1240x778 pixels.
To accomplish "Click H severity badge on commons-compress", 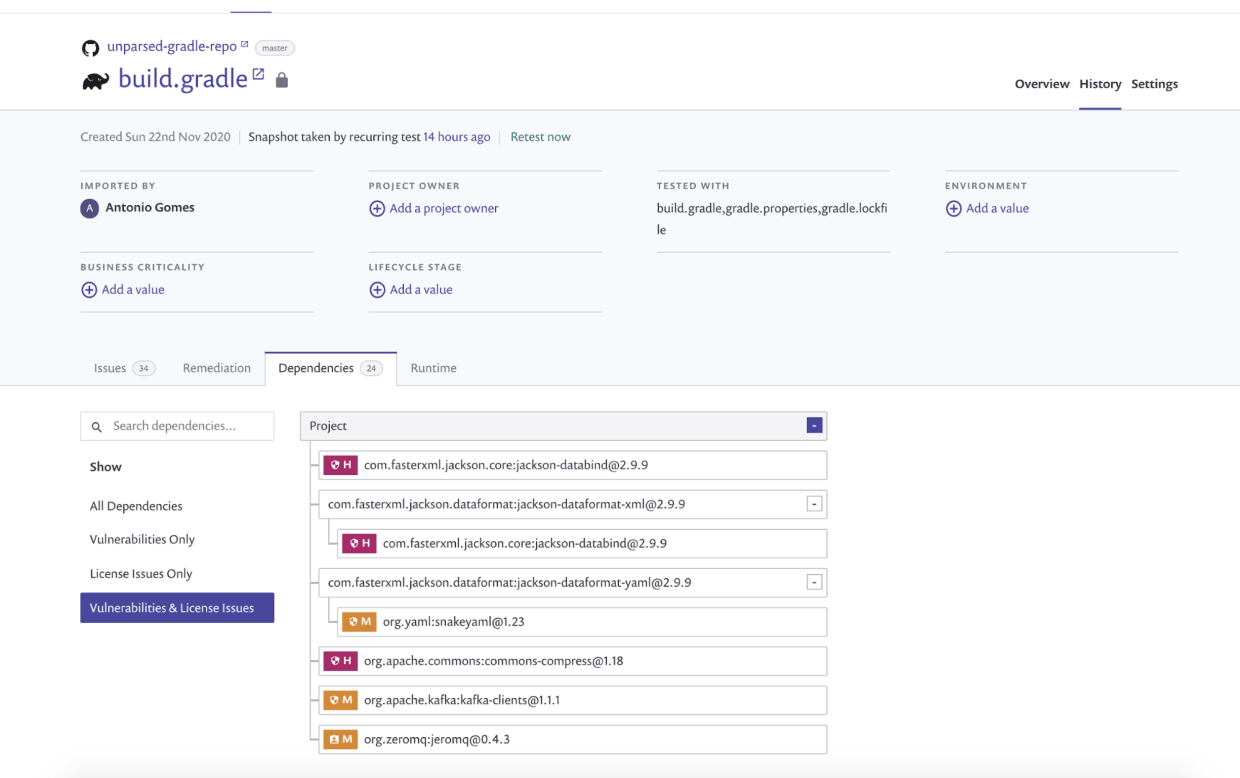I will point(341,660).
